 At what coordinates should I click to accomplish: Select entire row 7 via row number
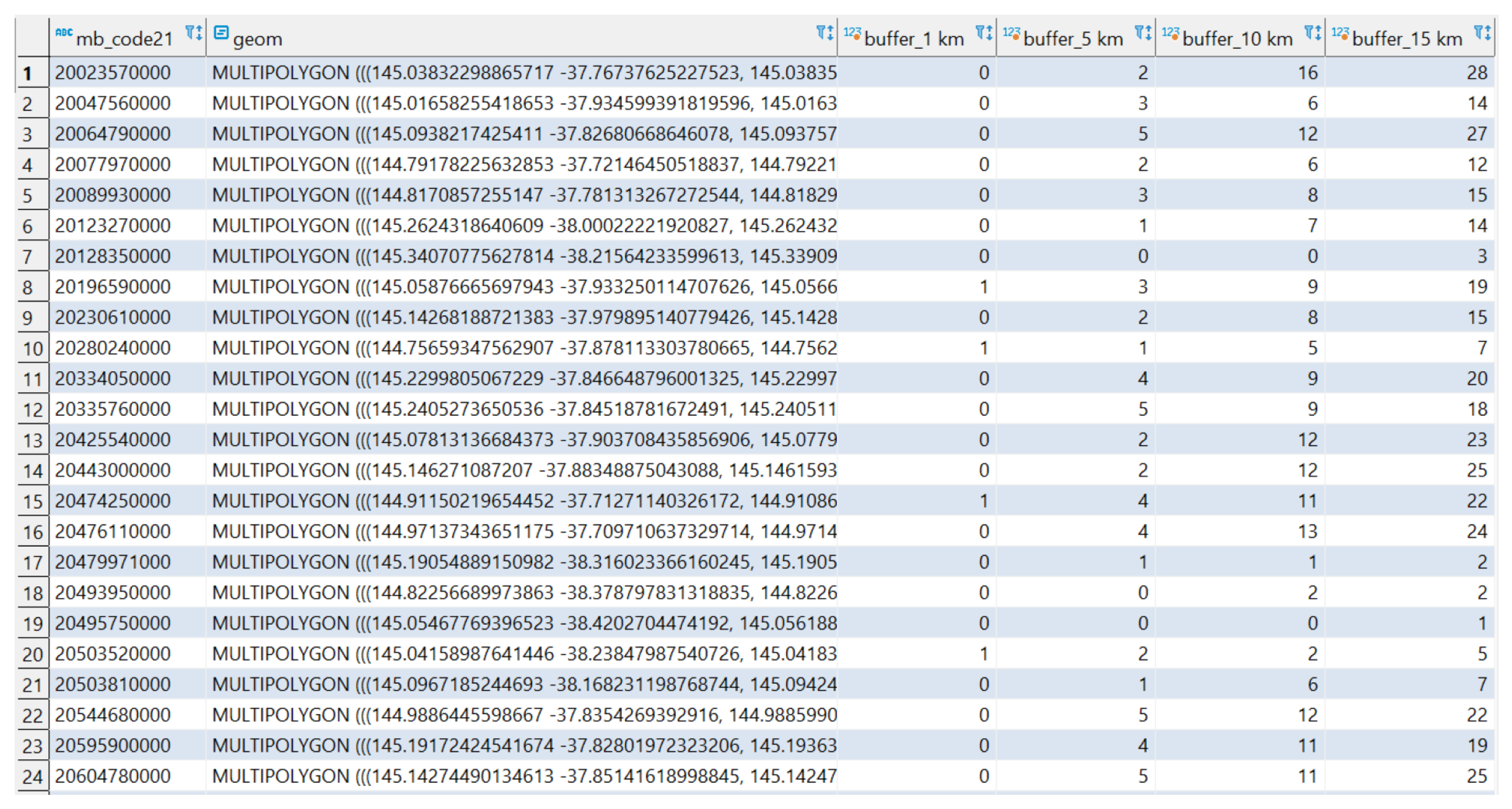(x=28, y=257)
